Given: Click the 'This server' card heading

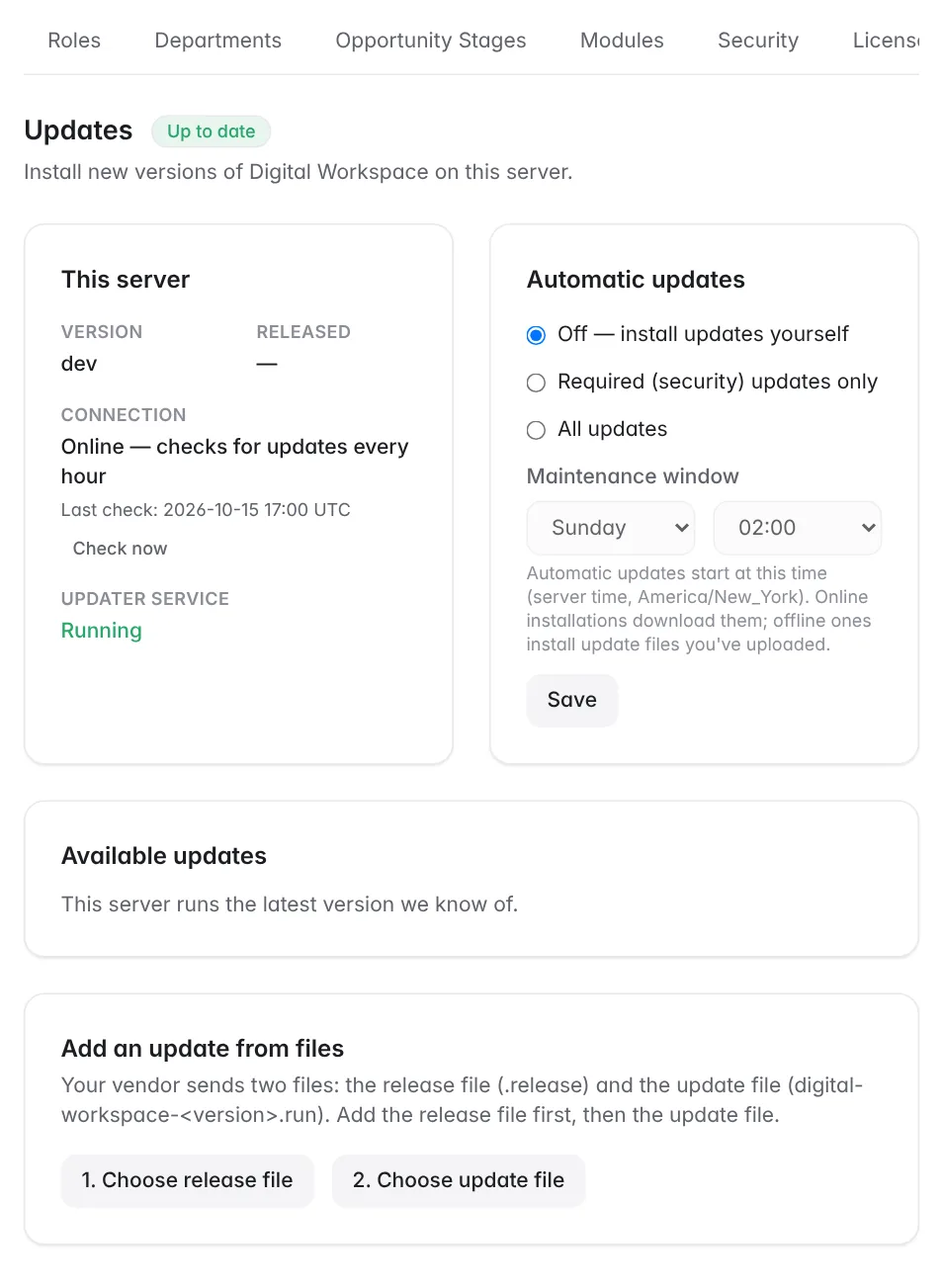Looking at the screenshot, I should pos(126,280).
